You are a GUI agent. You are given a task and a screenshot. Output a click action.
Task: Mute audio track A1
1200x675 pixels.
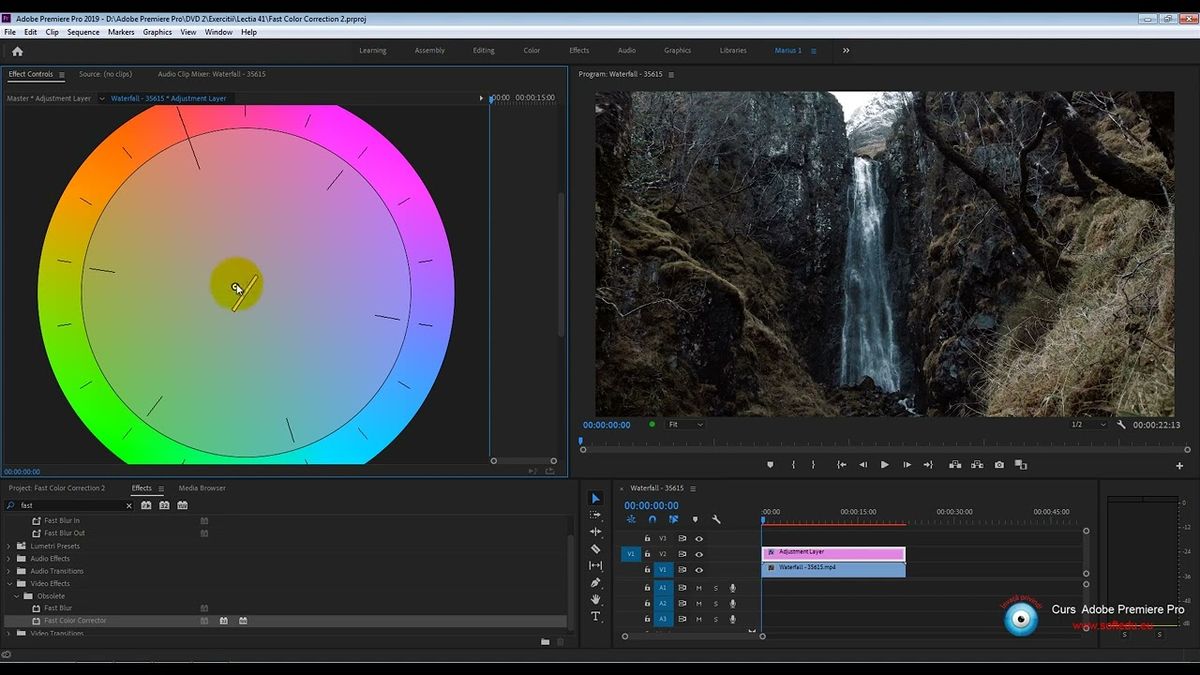pos(699,588)
